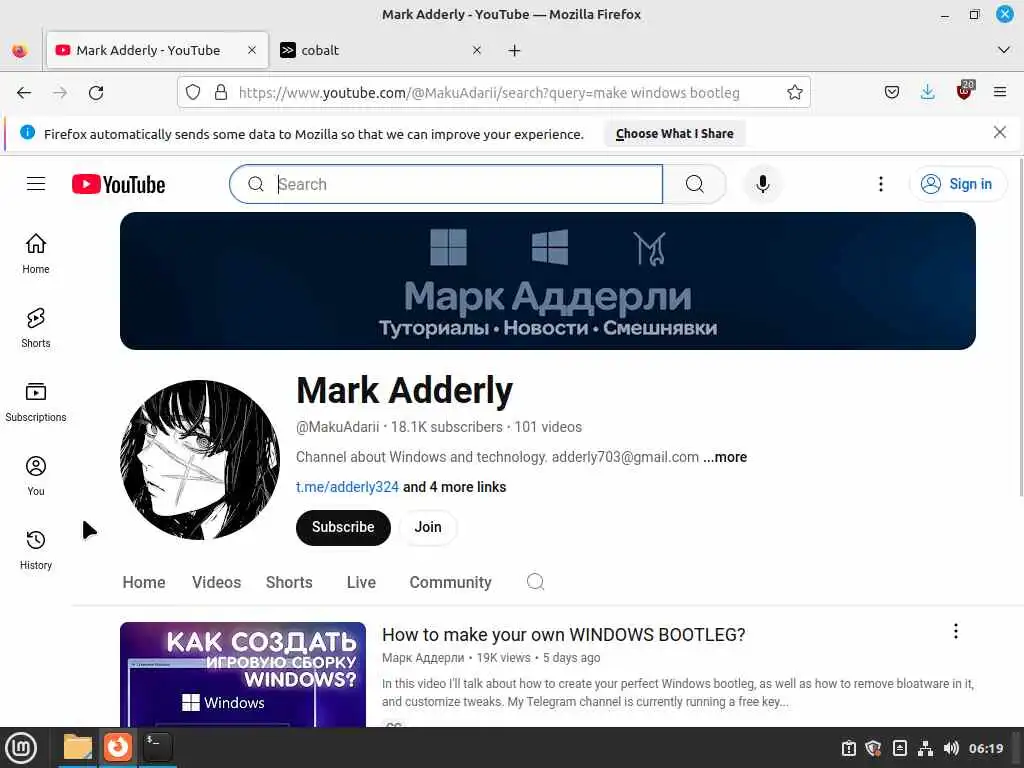Open the video's three-dot action menu
Image resolution: width=1024 pixels, height=768 pixels.
point(955,631)
